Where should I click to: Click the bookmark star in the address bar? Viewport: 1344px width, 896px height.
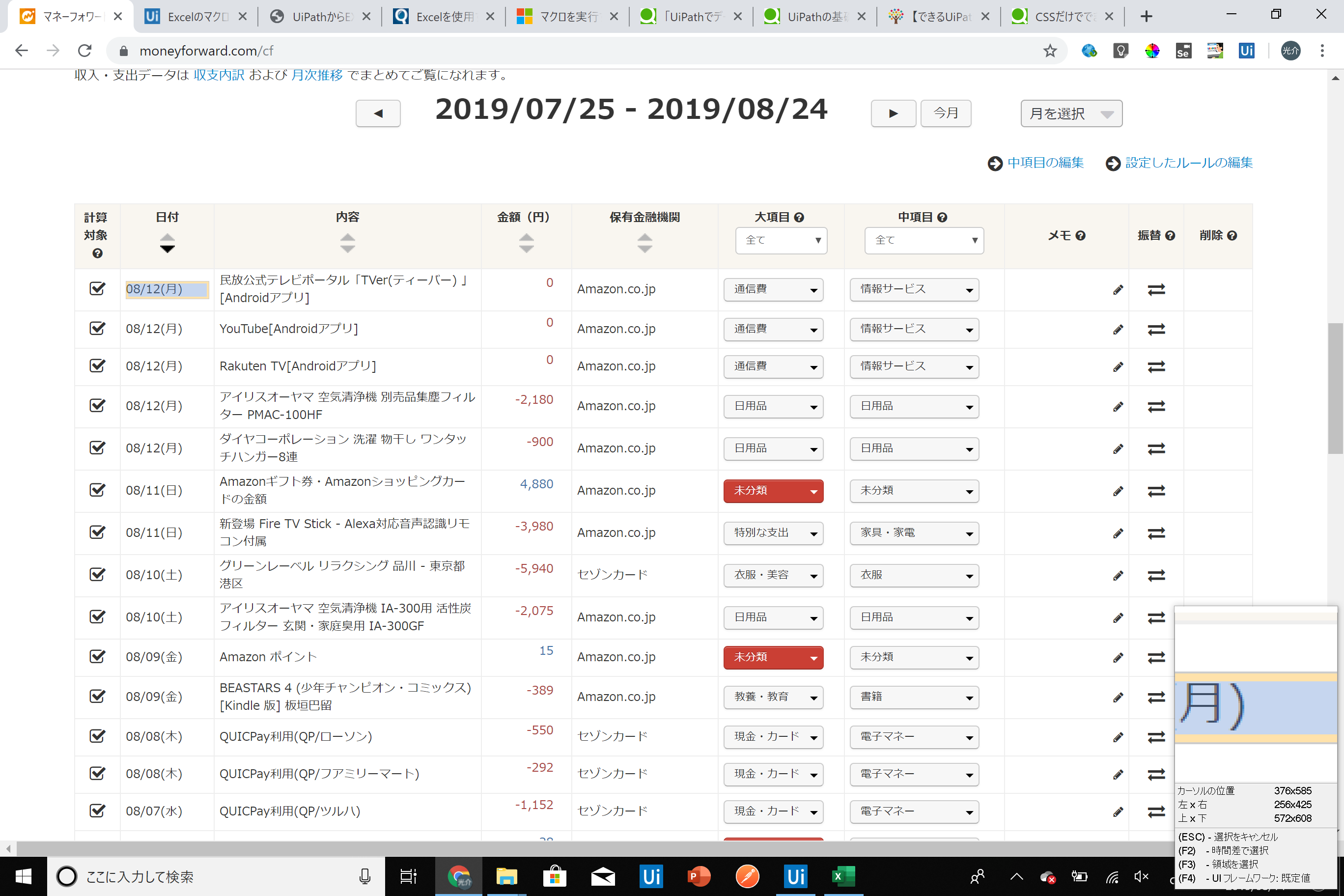pos(1050,50)
